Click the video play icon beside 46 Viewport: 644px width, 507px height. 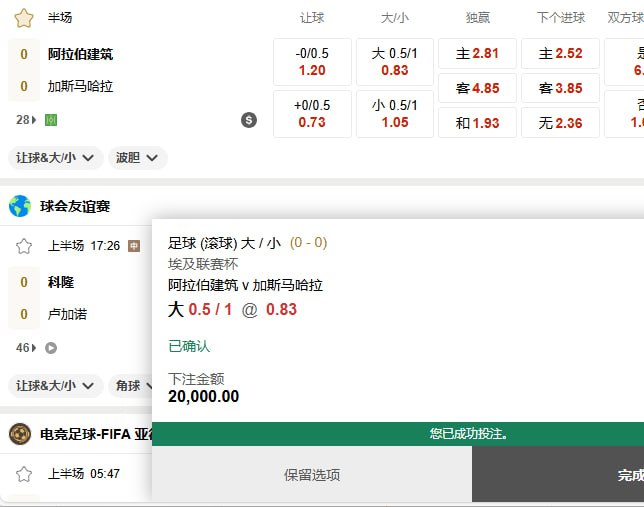pyautogui.click(x=51, y=348)
